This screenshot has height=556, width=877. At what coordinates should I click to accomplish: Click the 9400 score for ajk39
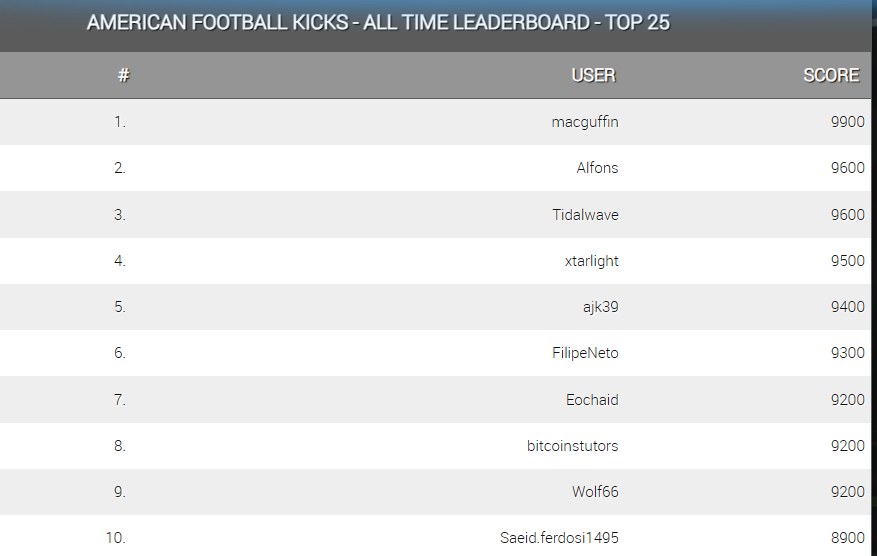847,307
